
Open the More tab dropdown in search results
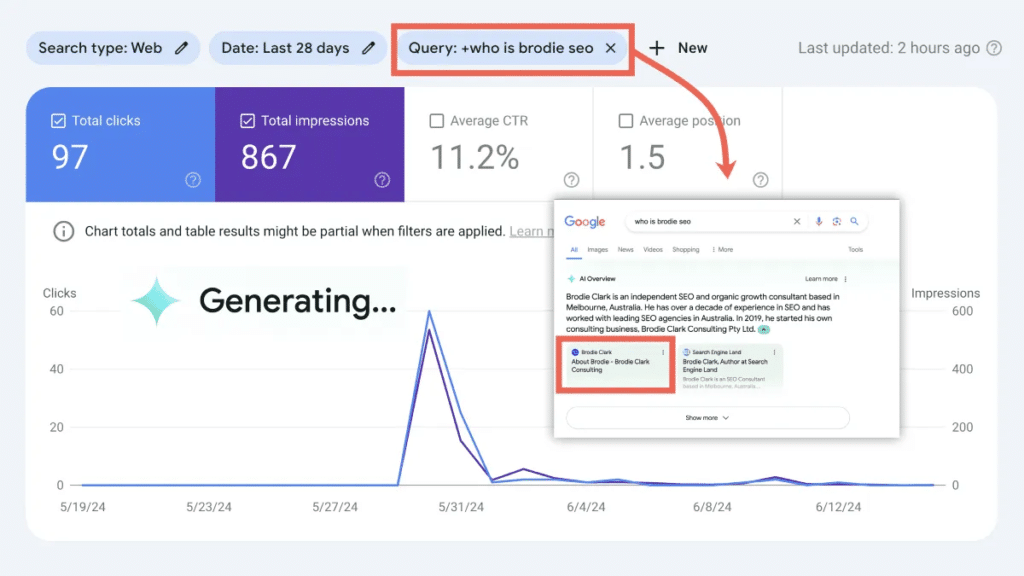tap(723, 249)
